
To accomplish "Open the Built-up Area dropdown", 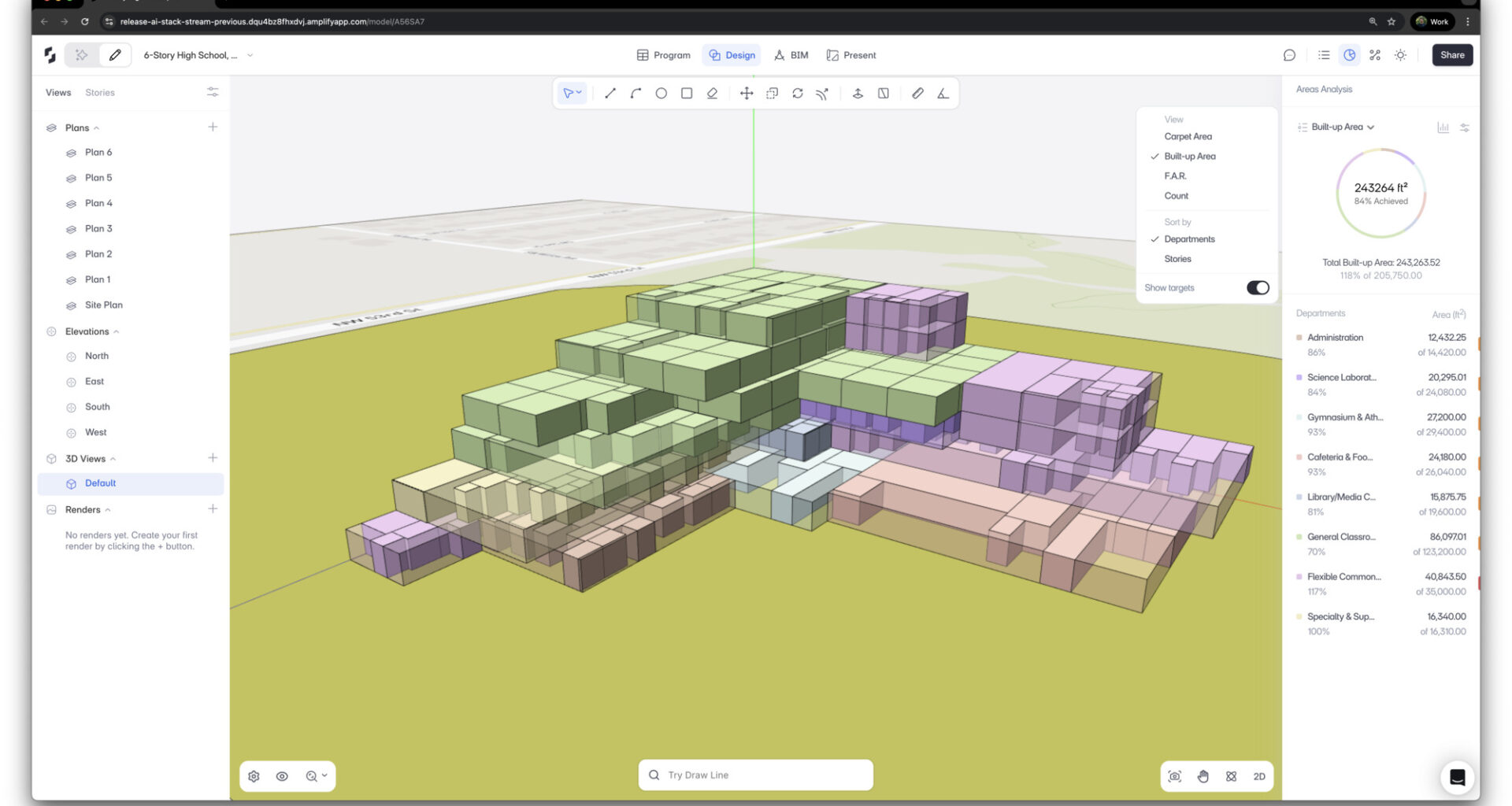I will [1342, 128].
